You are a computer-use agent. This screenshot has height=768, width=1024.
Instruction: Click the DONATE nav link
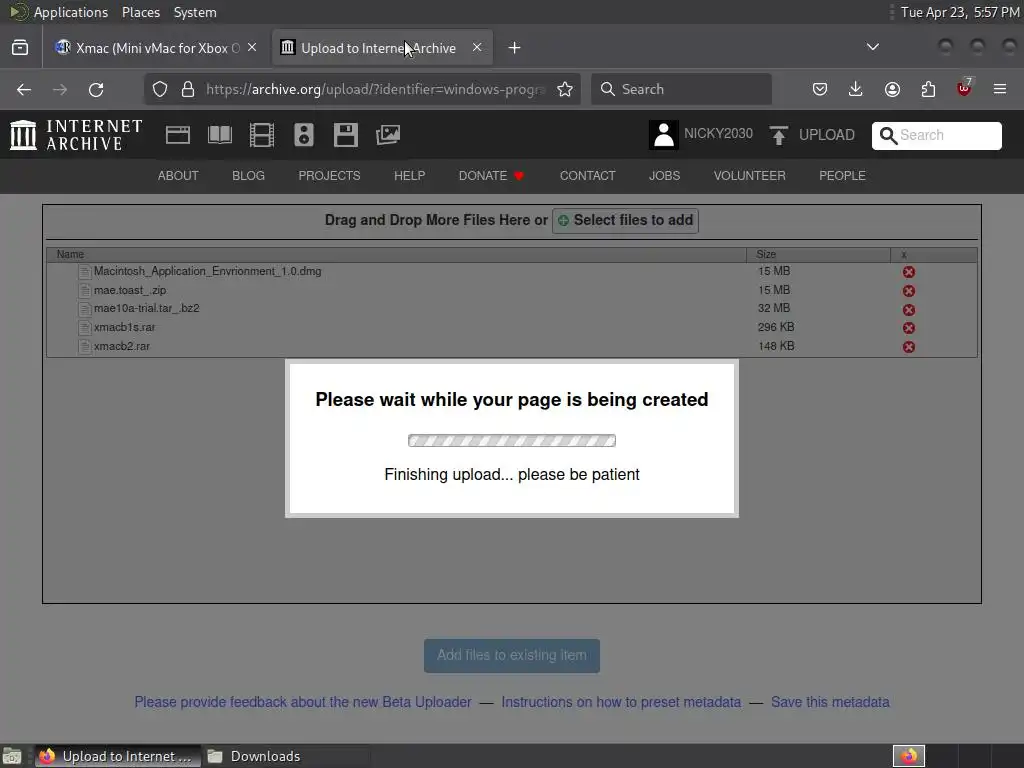point(491,176)
